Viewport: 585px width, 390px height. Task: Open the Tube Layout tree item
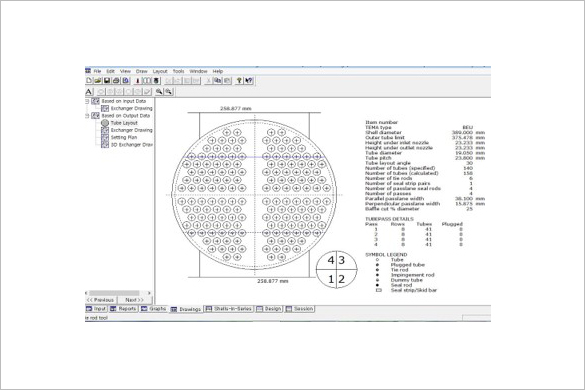[x=124, y=123]
